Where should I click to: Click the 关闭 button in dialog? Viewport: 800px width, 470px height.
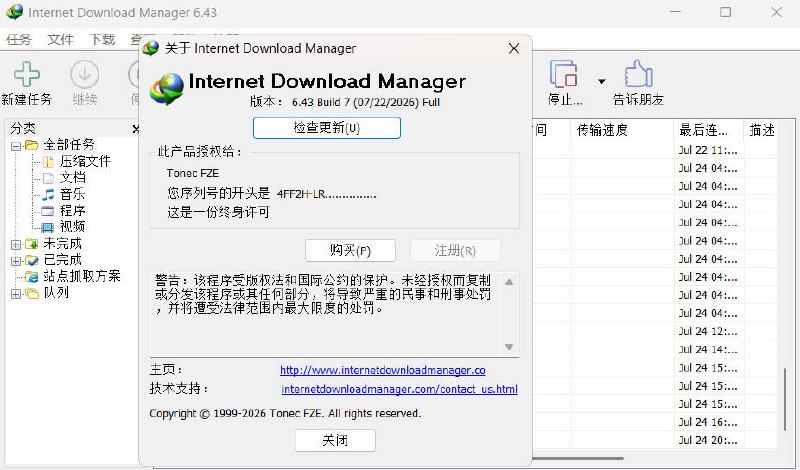[x=335, y=440]
